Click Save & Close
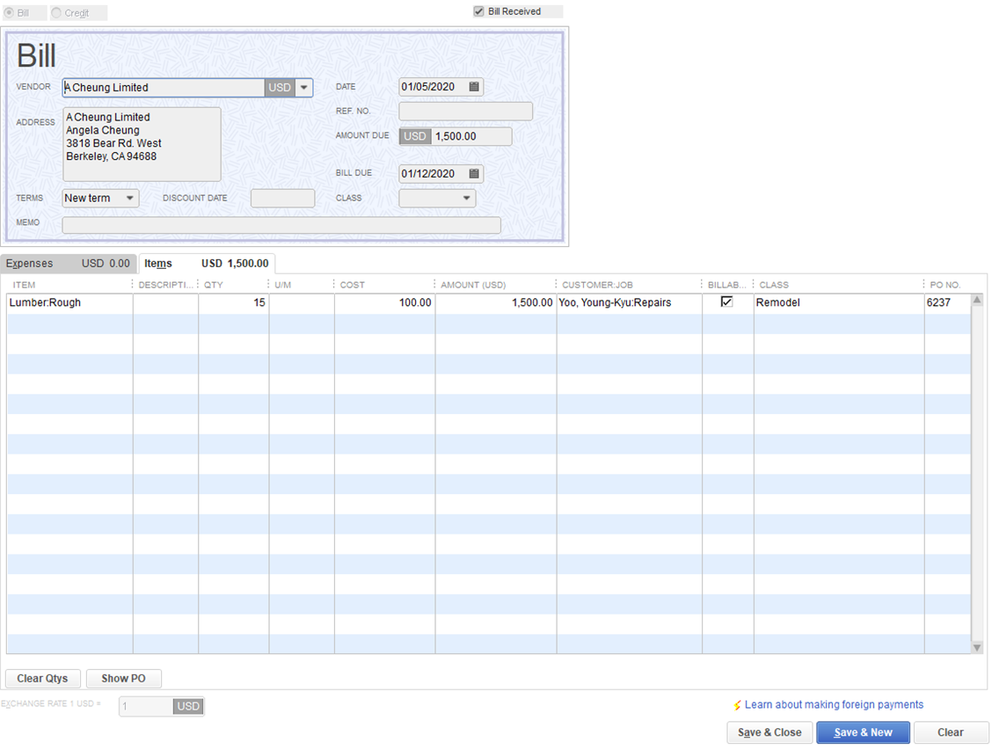This screenshot has width=999, height=749. (770, 732)
